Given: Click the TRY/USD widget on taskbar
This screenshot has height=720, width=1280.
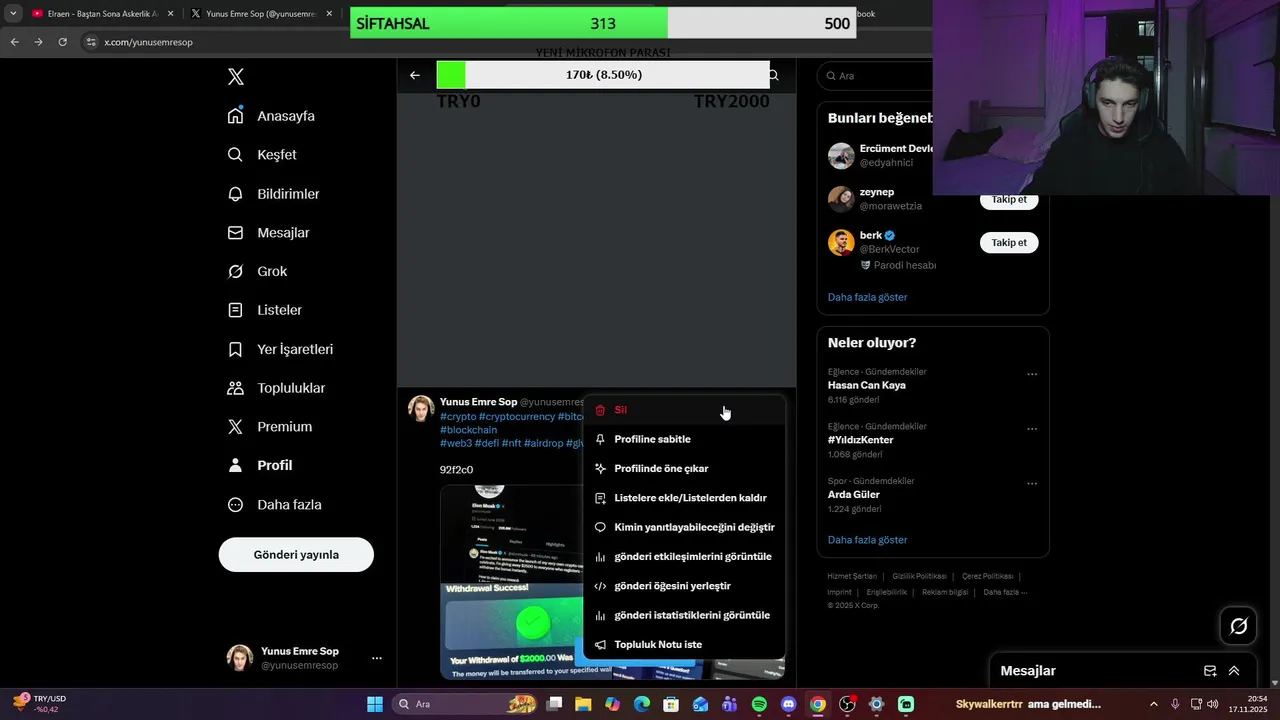Looking at the screenshot, I should point(40,704).
